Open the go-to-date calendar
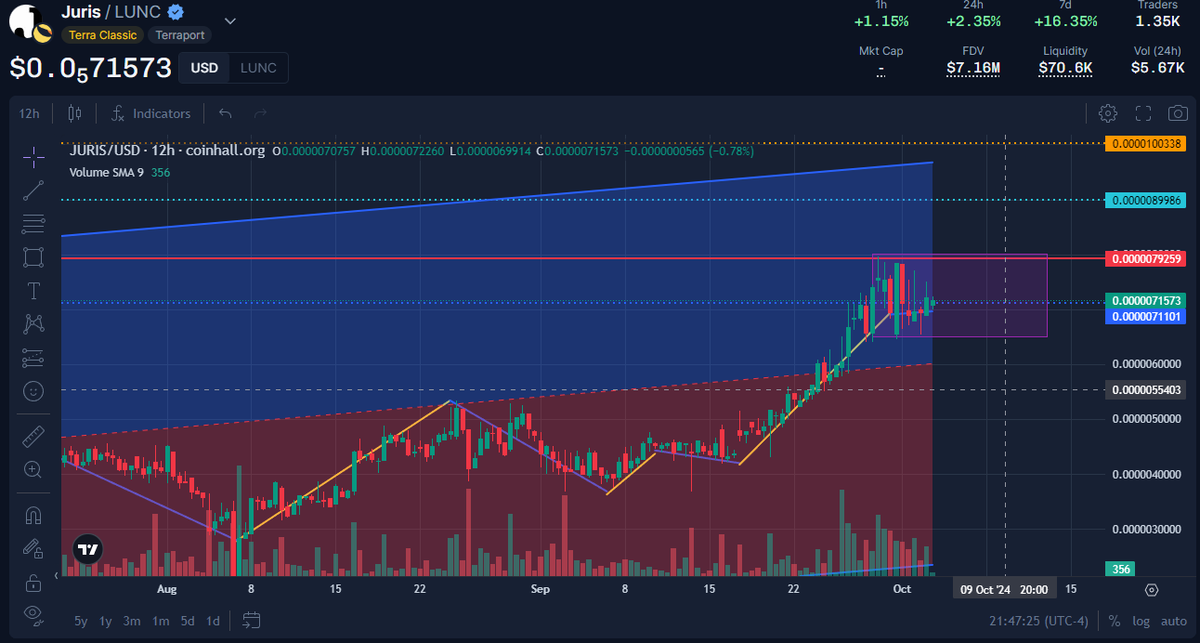 pos(251,620)
